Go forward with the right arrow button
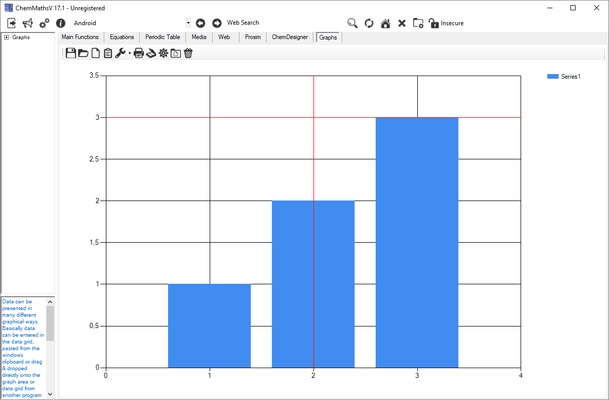 [217, 23]
